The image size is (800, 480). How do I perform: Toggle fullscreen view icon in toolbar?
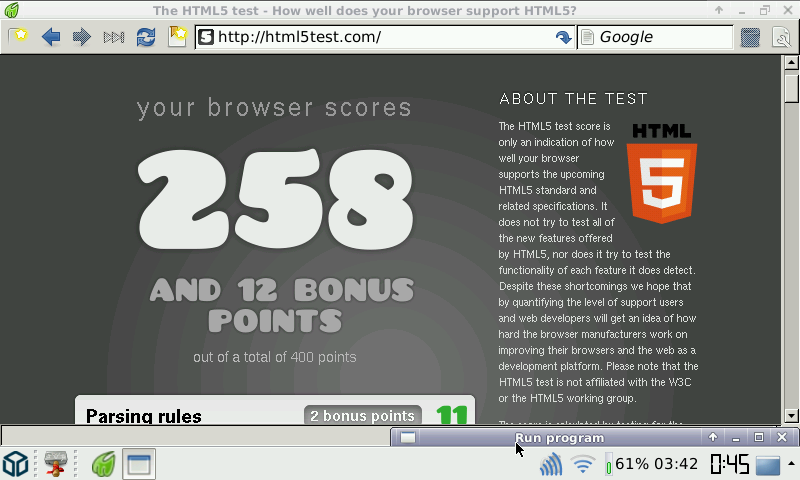click(x=750, y=37)
